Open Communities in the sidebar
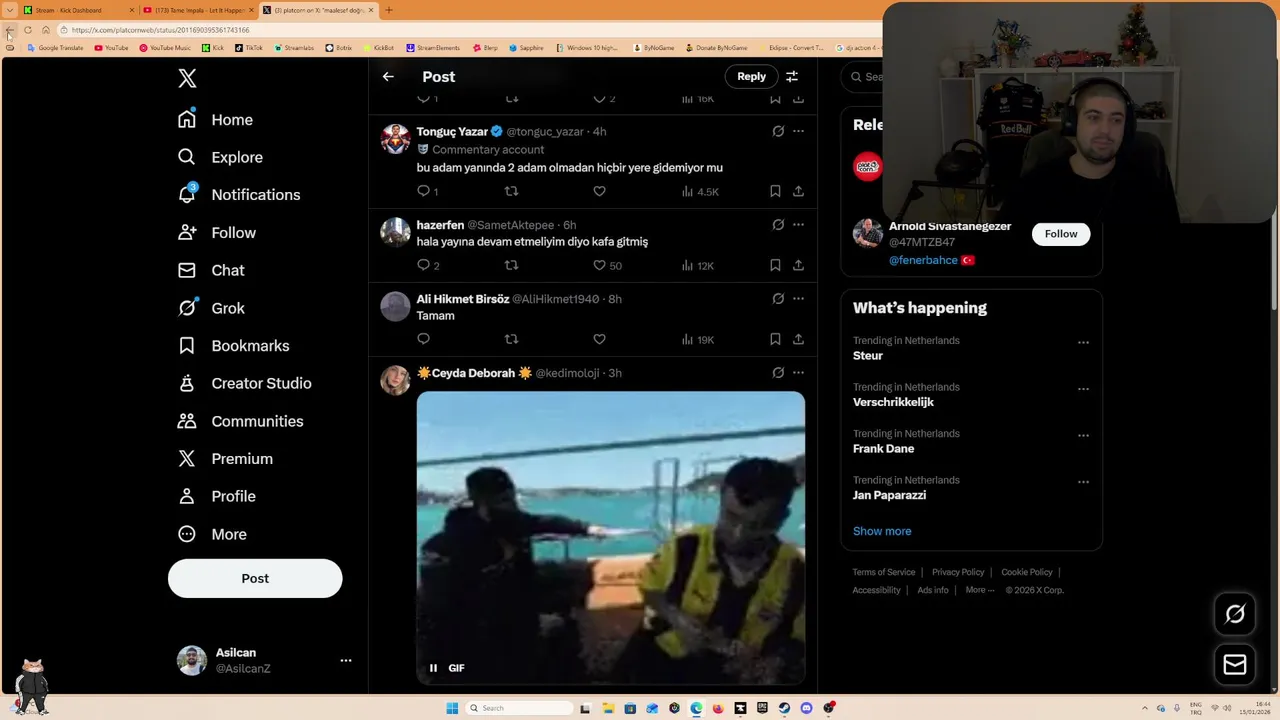The image size is (1280, 720). [240, 421]
